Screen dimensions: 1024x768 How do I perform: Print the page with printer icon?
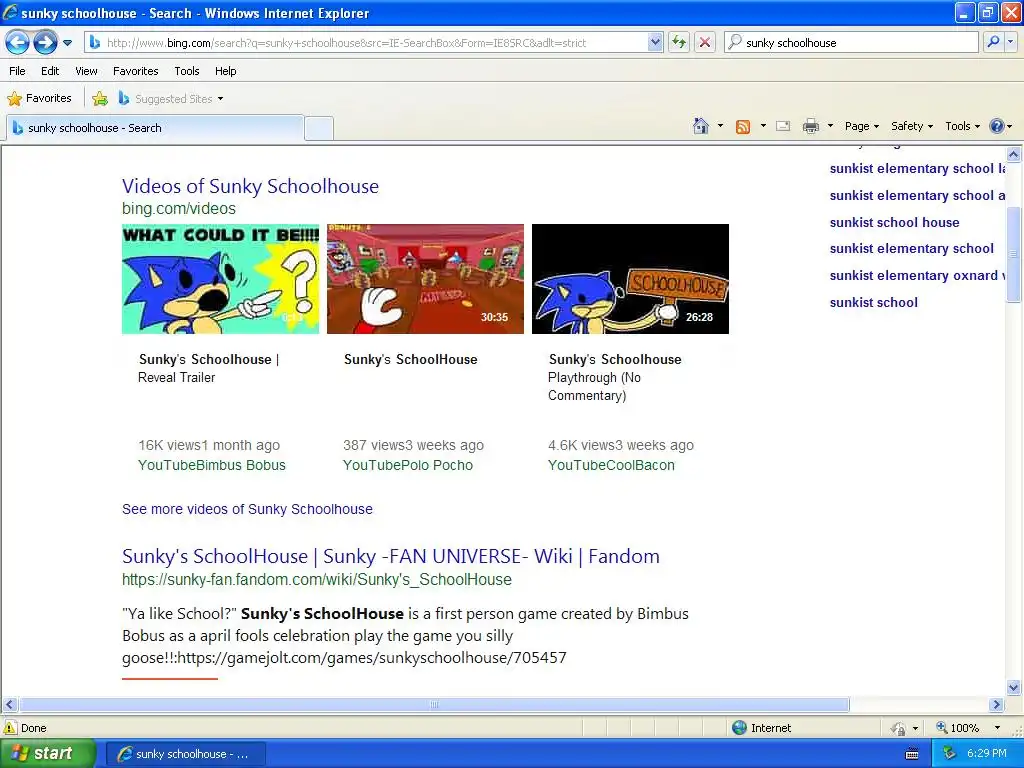coord(810,126)
